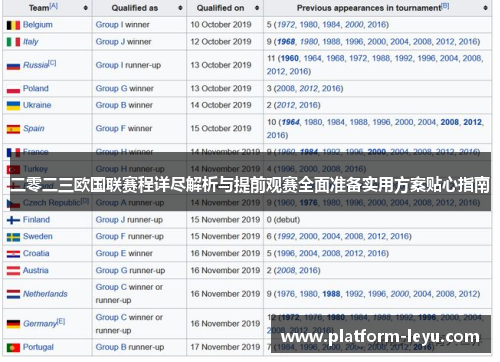The width and height of the screenshot is (500, 362).
Task: Click the Belgium flag icon
Action: (13, 25)
